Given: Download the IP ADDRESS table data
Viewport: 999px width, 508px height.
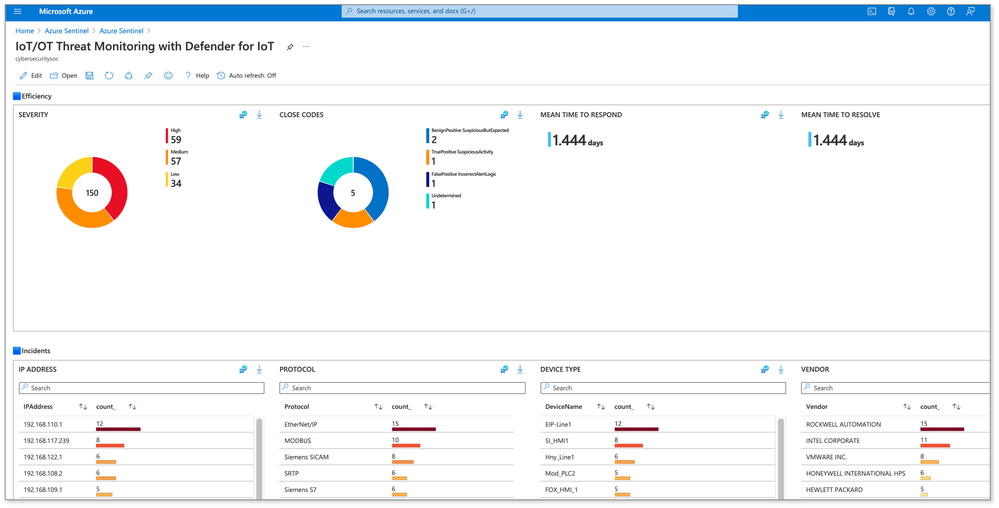Looking at the screenshot, I should pyautogui.click(x=259, y=369).
